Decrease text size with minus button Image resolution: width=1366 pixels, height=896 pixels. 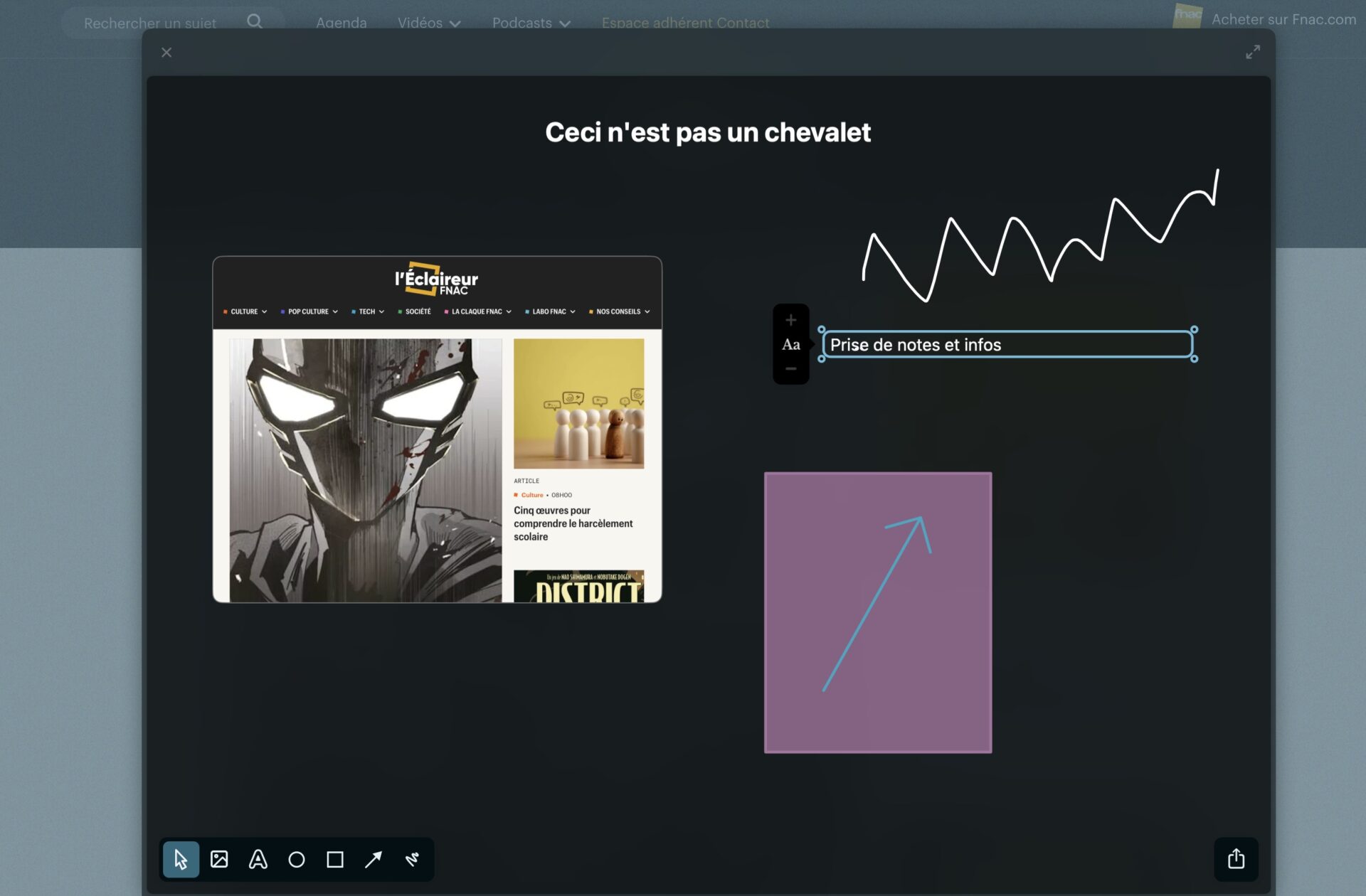pyautogui.click(x=790, y=368)
